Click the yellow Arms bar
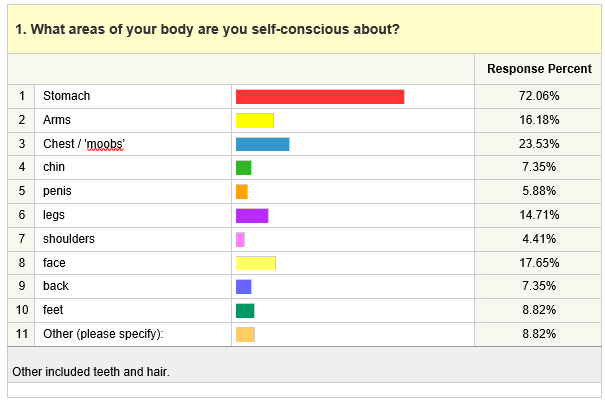Image resolution: width=605 pixels, height=405 pixels. click(255, 121)
